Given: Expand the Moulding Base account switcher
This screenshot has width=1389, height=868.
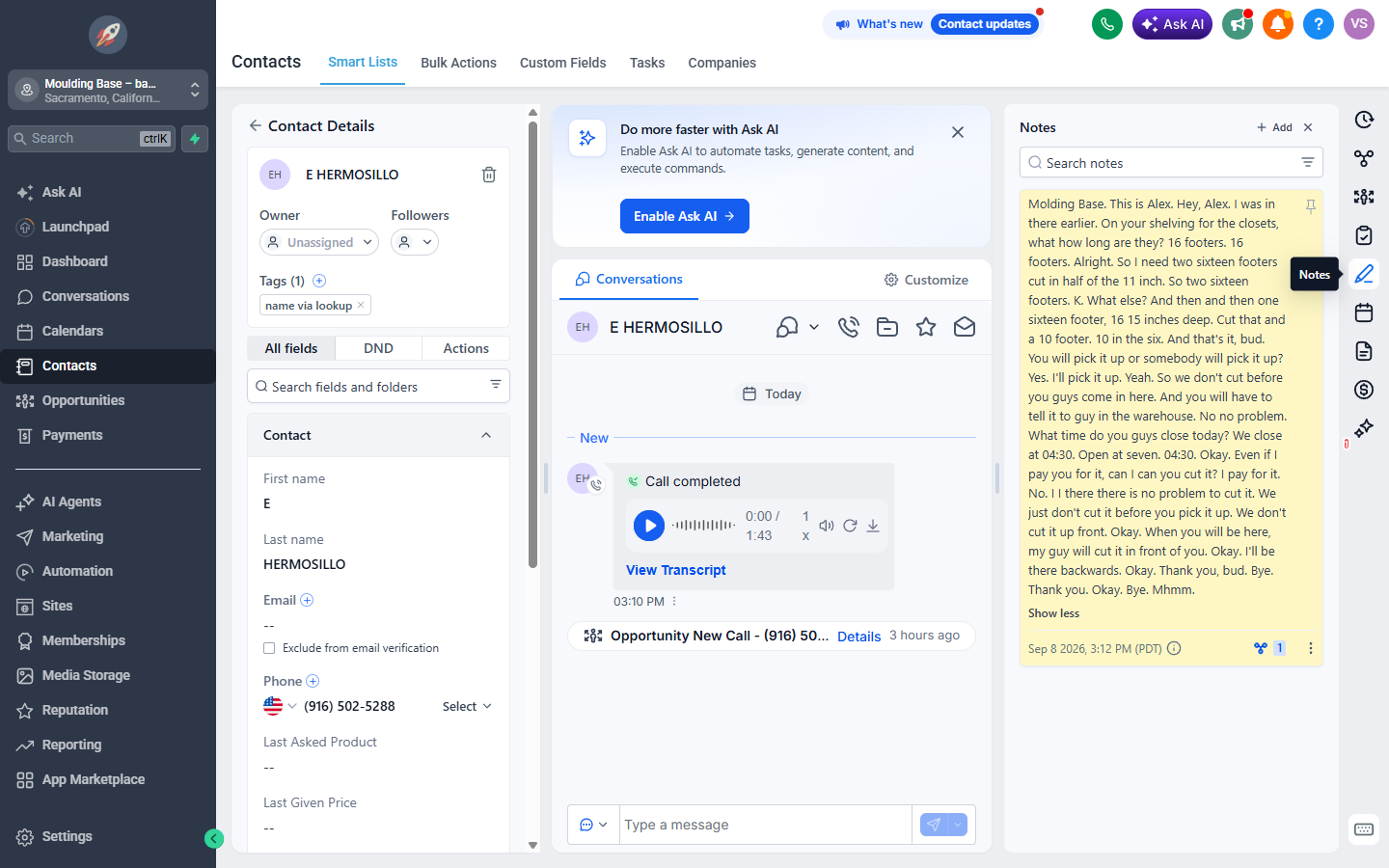Looking at the screenshot, I should [108, 91].
